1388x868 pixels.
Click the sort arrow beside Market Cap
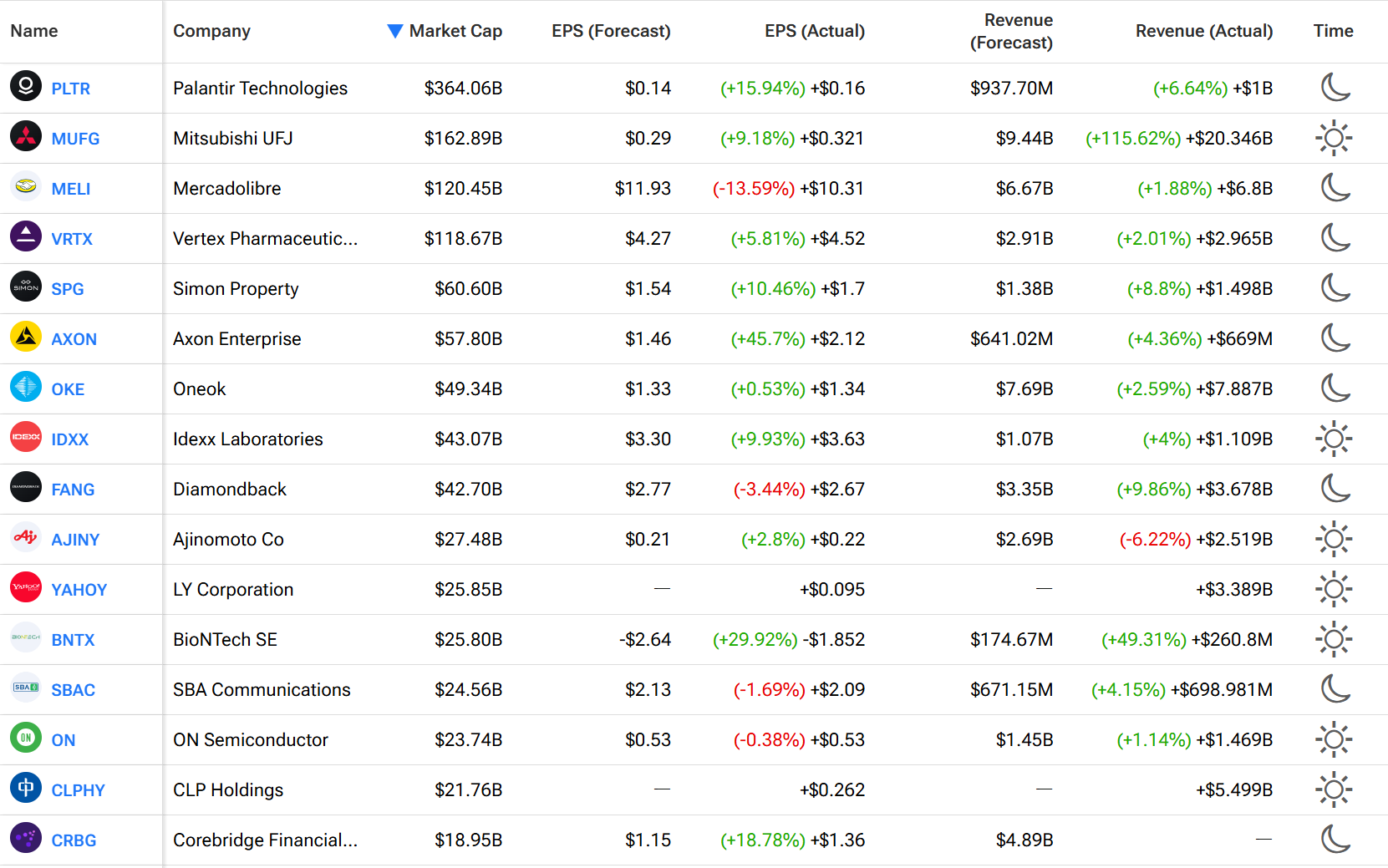[x=395, y=31]
